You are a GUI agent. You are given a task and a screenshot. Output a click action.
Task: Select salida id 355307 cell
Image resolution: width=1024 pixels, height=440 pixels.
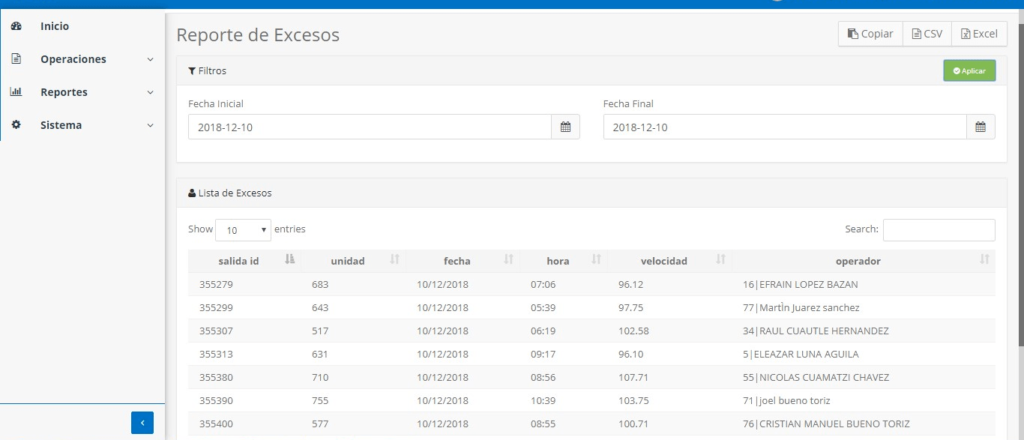point(216,331)
